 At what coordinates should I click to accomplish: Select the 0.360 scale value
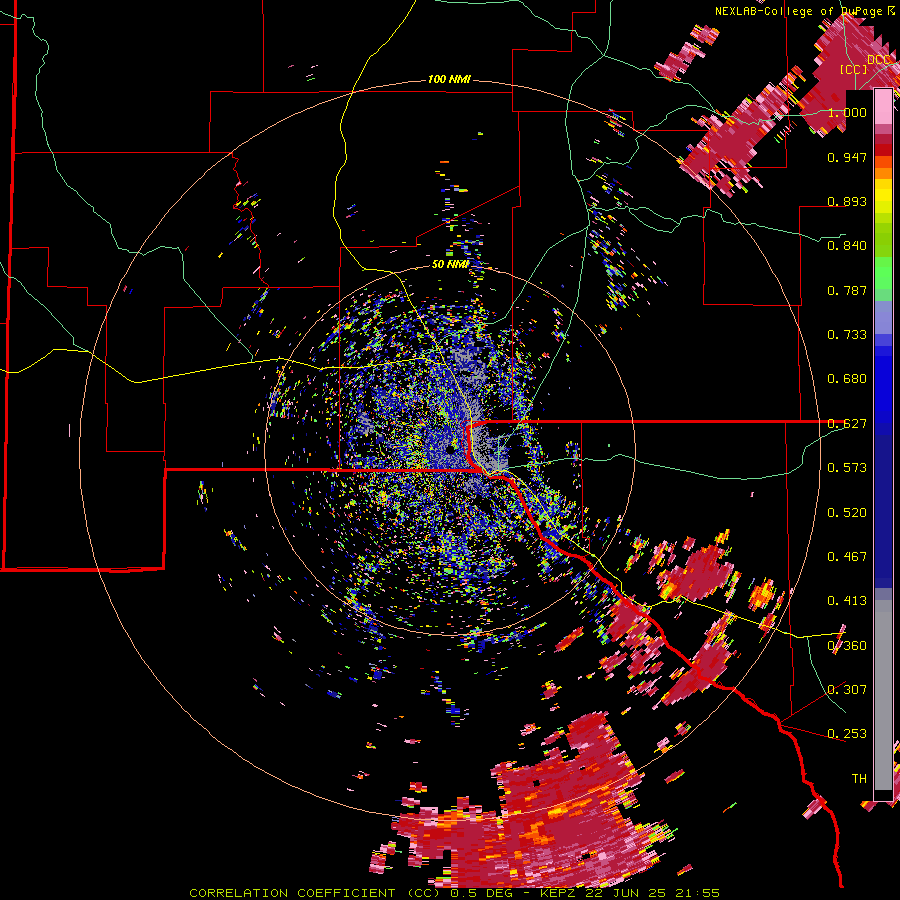[x=847, y=646]
